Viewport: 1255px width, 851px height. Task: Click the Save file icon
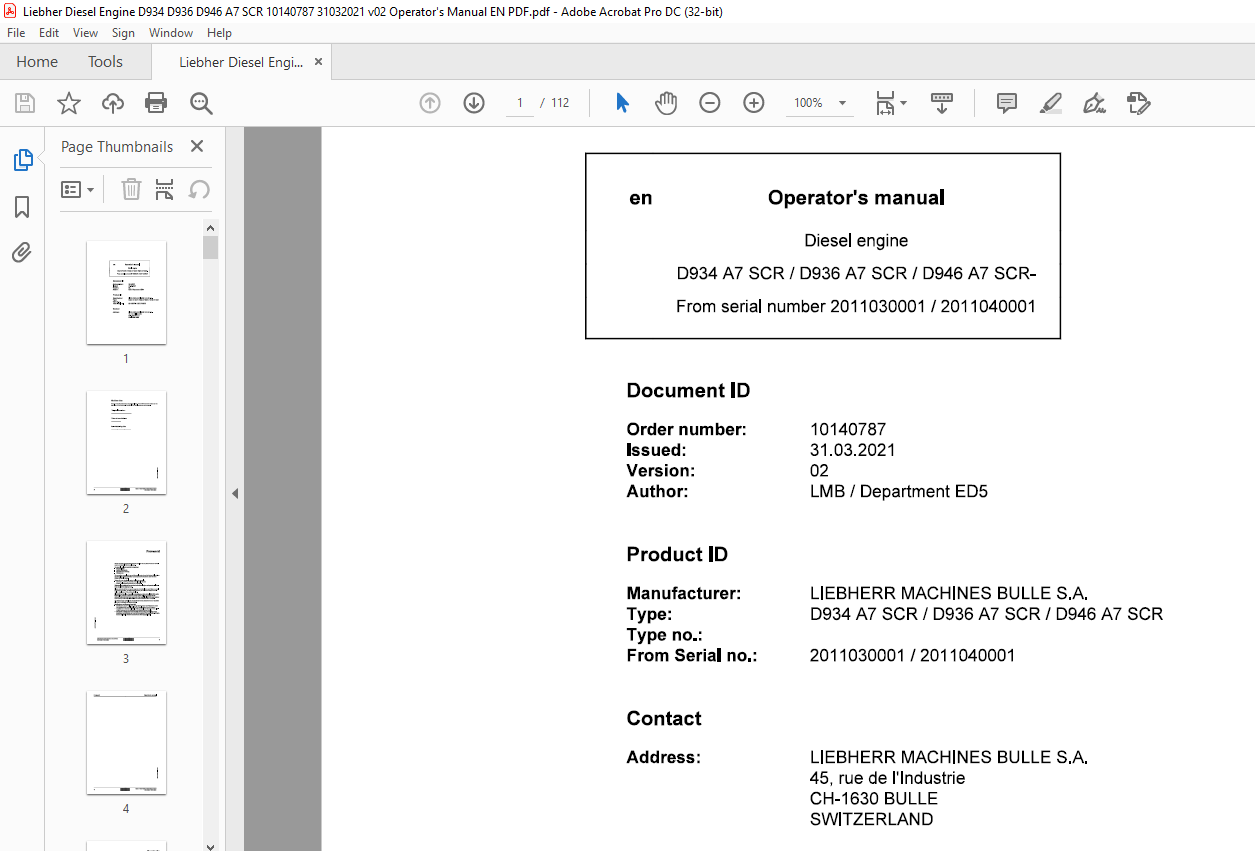tap(25, 103)
